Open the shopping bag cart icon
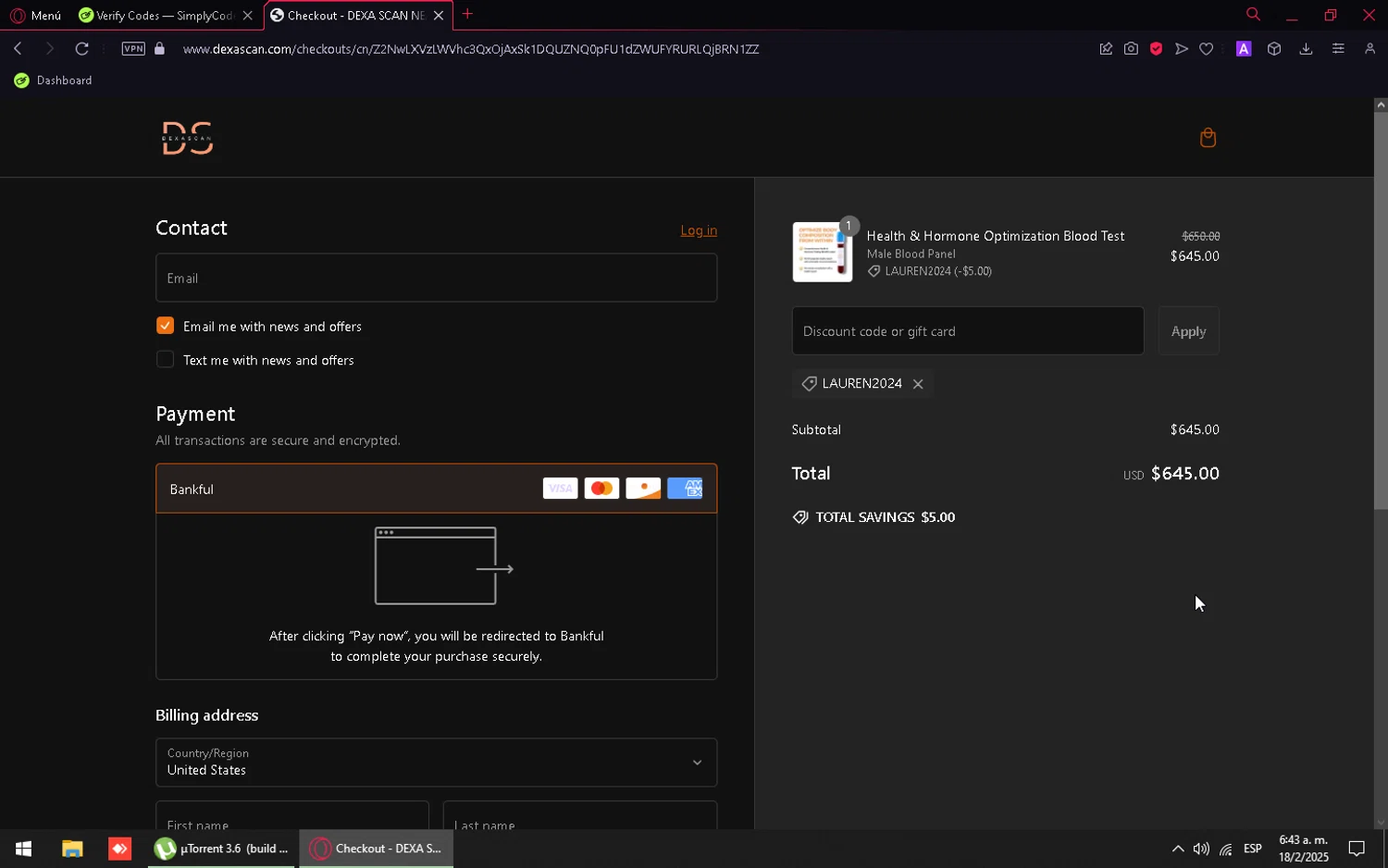Image resolution: width=1388 pixels, height=868 pixels. pyautogui.click(x=1208, y=138)
